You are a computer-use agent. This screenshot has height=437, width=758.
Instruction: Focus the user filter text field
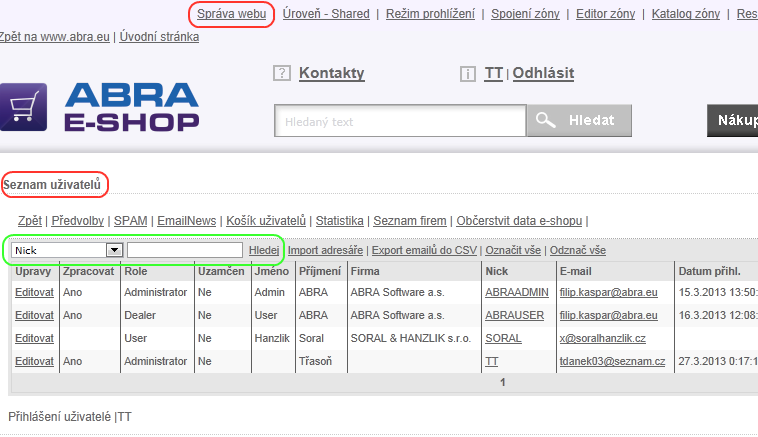[x=185, y=250]
